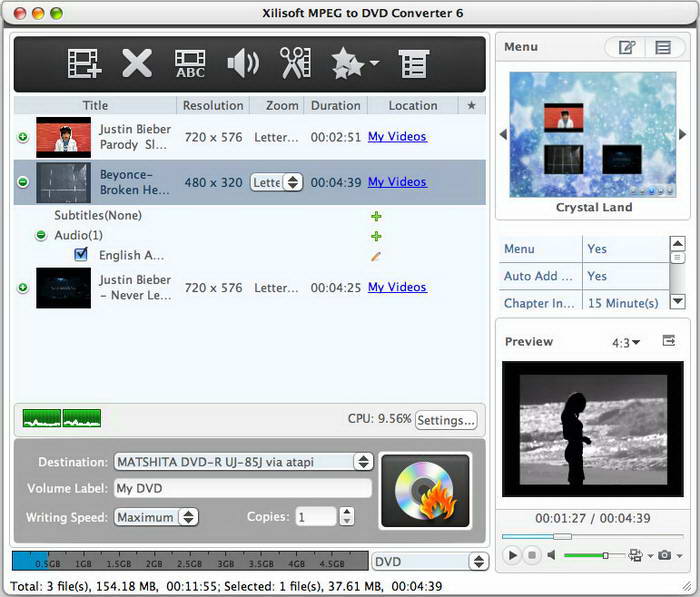Click the menu edit pencil icon
The height and width of the screenshot is (597, 700).
coord(627,47)
